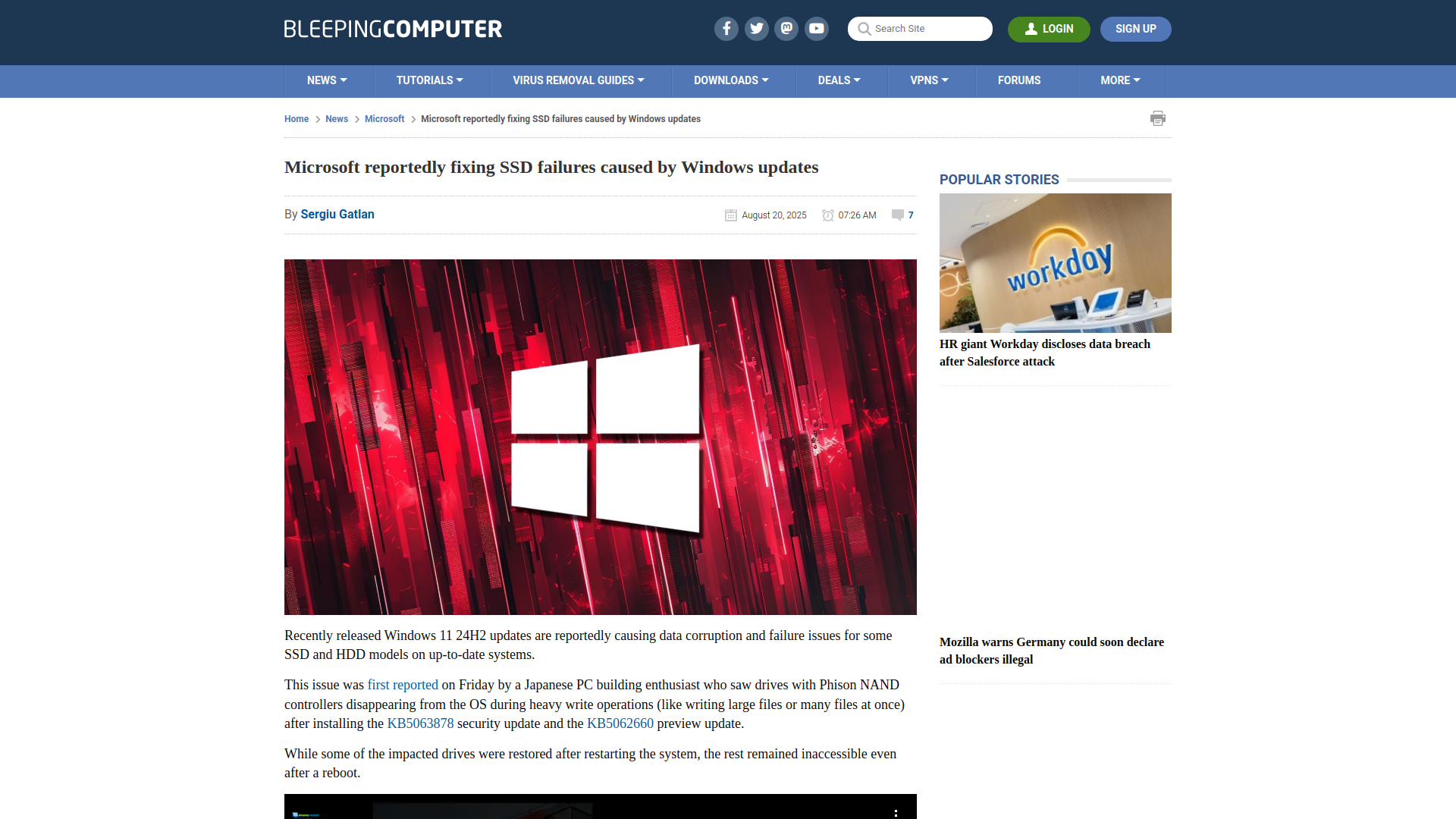Click the BleepingComputer logo

[x=393, y=29]
